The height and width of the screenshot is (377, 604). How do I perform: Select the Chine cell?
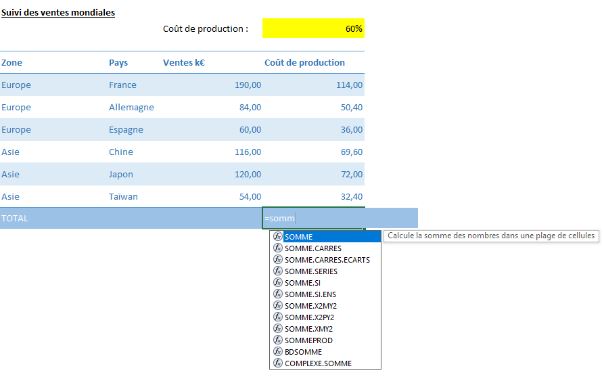point(121,152)
